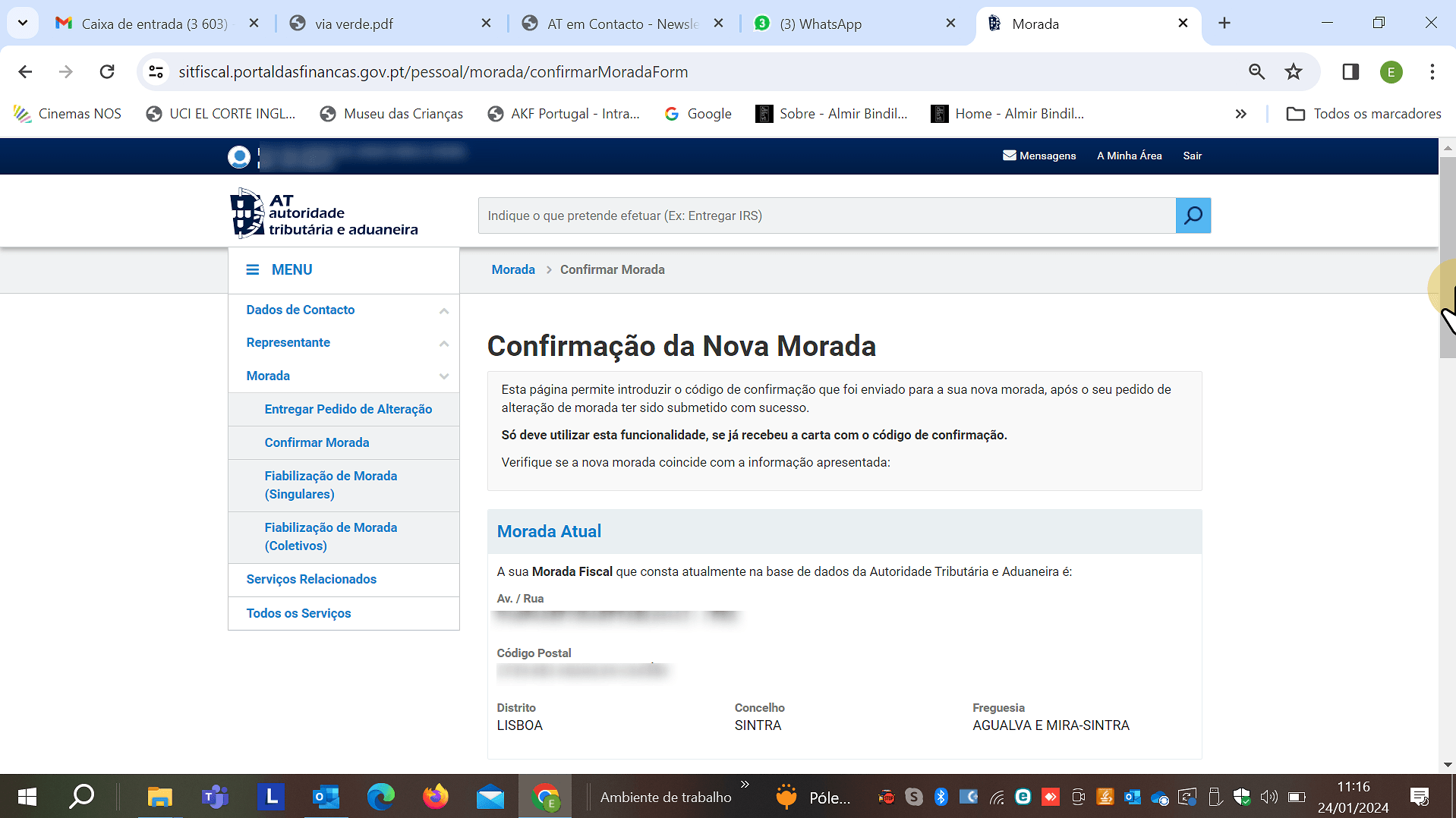Viewport: 1456px width, 818px height.
Task: Open the MENU hamburger icon
Action: pos(253,269)
